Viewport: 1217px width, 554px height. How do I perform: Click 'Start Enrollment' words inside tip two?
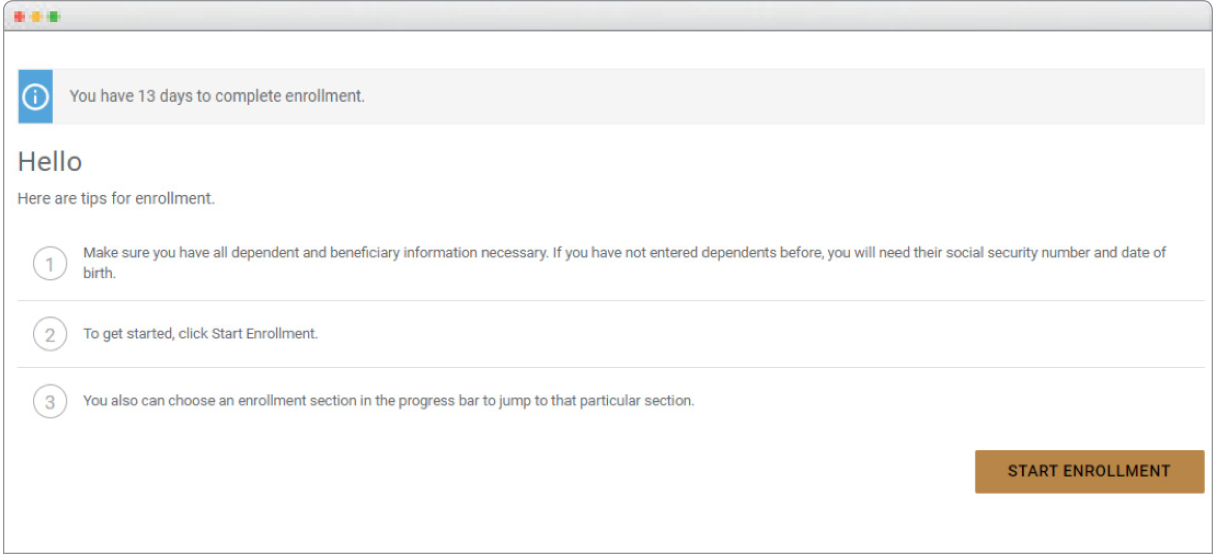pyautogui.click(x=264, y=334)
